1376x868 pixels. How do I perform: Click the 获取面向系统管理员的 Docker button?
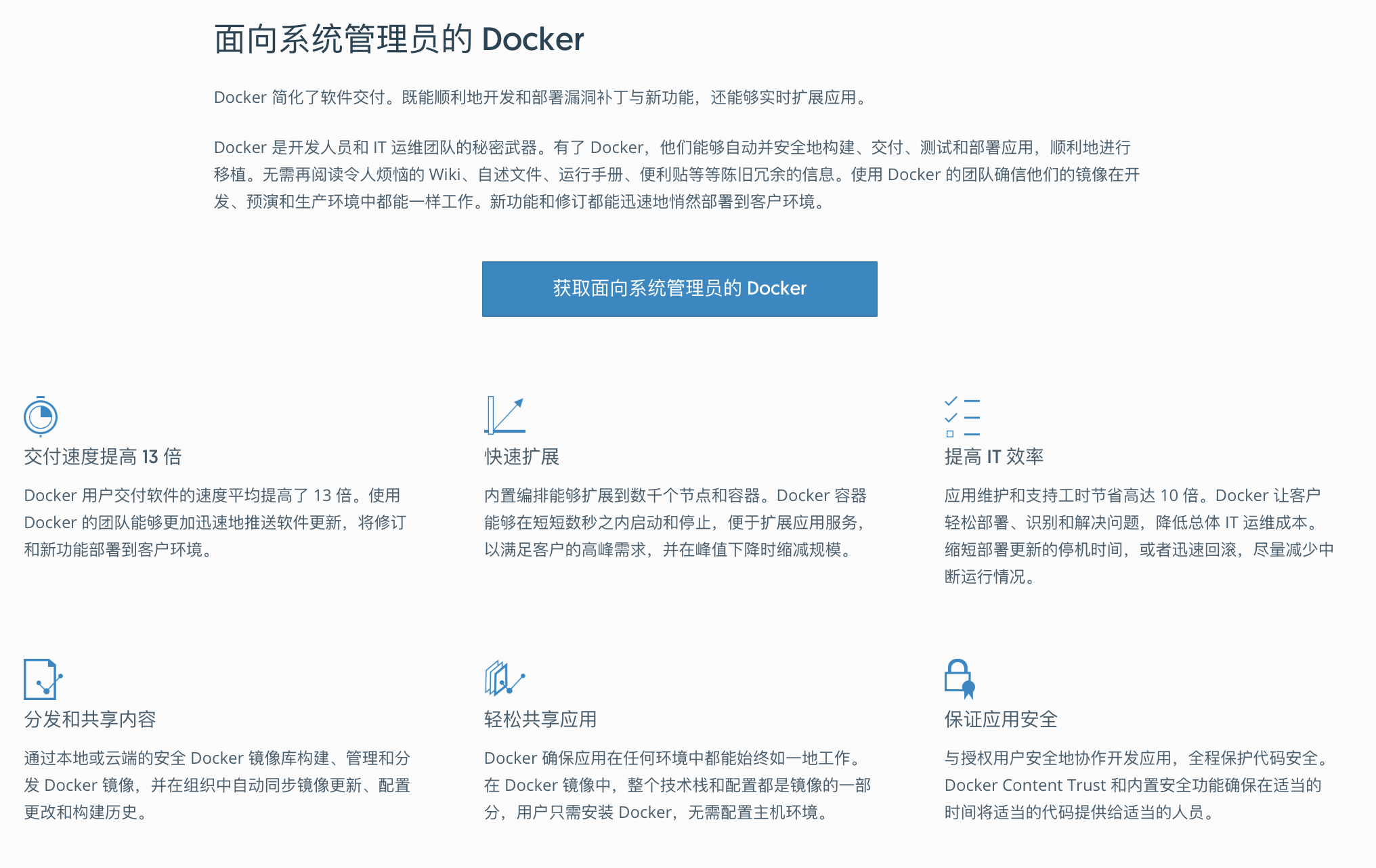click(x=679, y=288)
